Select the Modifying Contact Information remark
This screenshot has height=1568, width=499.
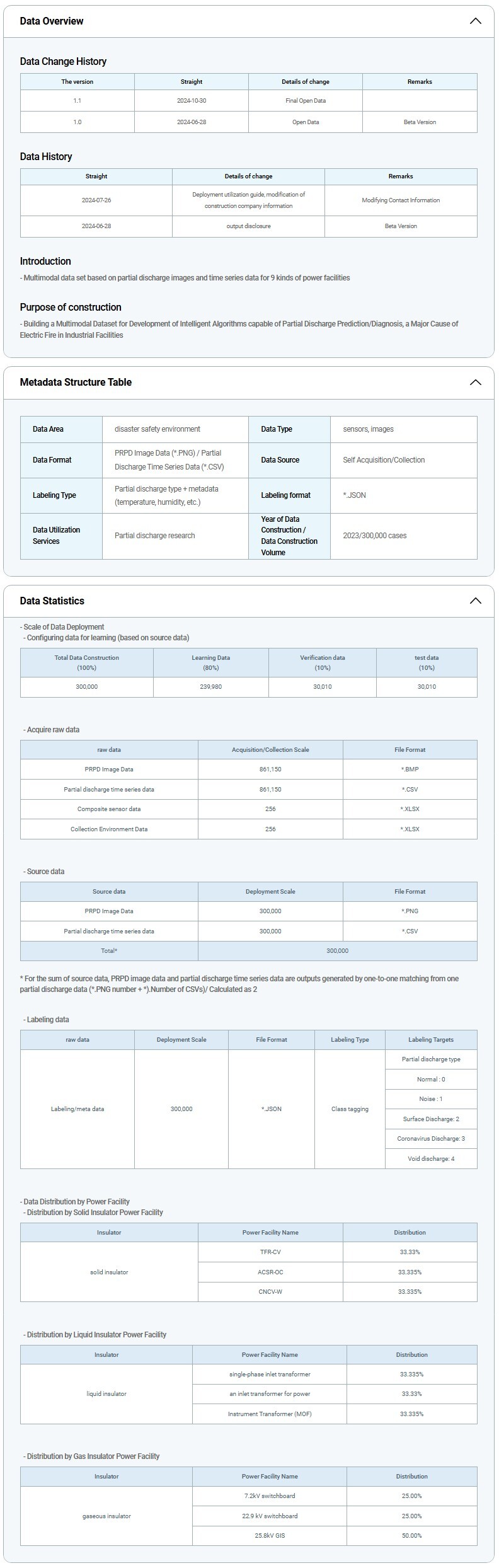[x=400, y=200]
